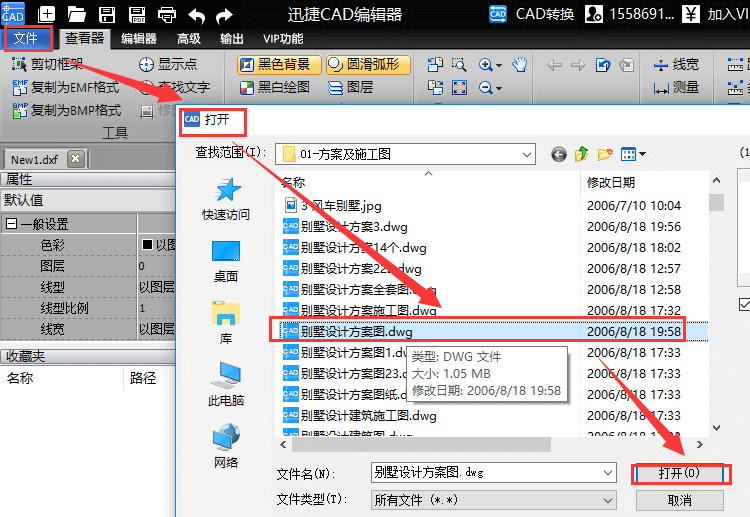The image size is (750, 517).
Task: Click the 显示点 tool
Action: [168, 64]
